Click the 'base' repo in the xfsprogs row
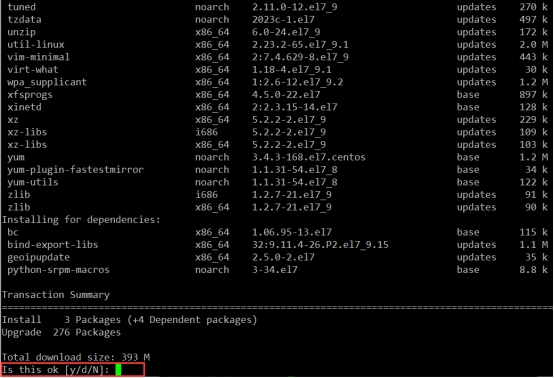Screen dimensions: 554x378 point(468,95)
